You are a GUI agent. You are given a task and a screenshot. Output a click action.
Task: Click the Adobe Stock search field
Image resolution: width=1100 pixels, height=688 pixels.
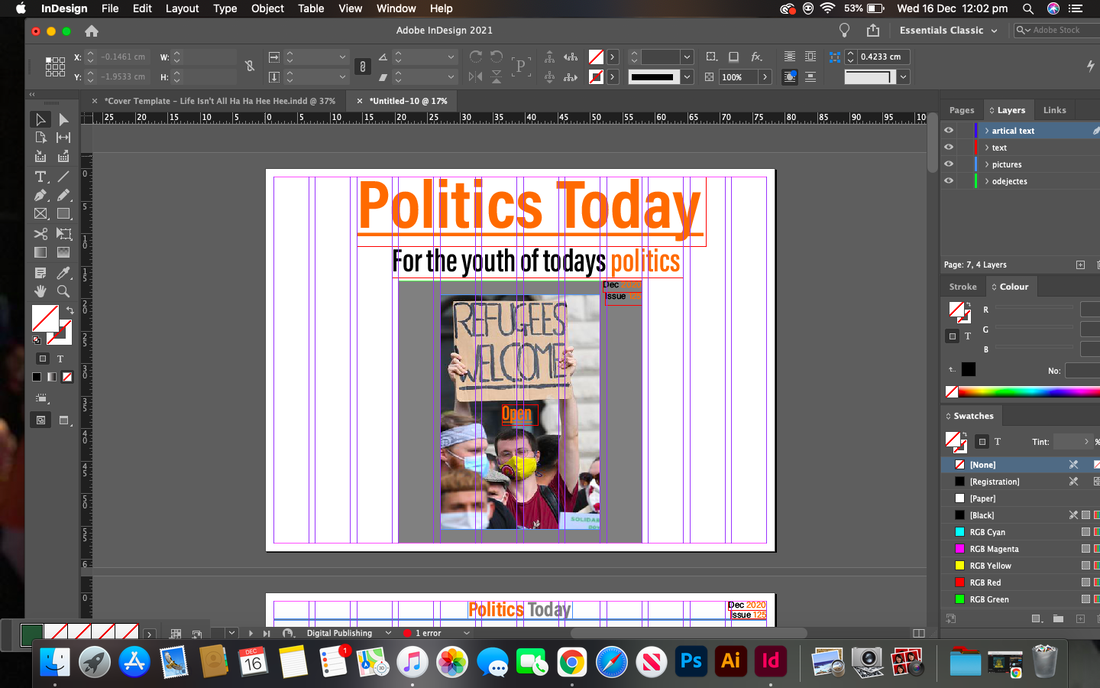coord(1058,30)
